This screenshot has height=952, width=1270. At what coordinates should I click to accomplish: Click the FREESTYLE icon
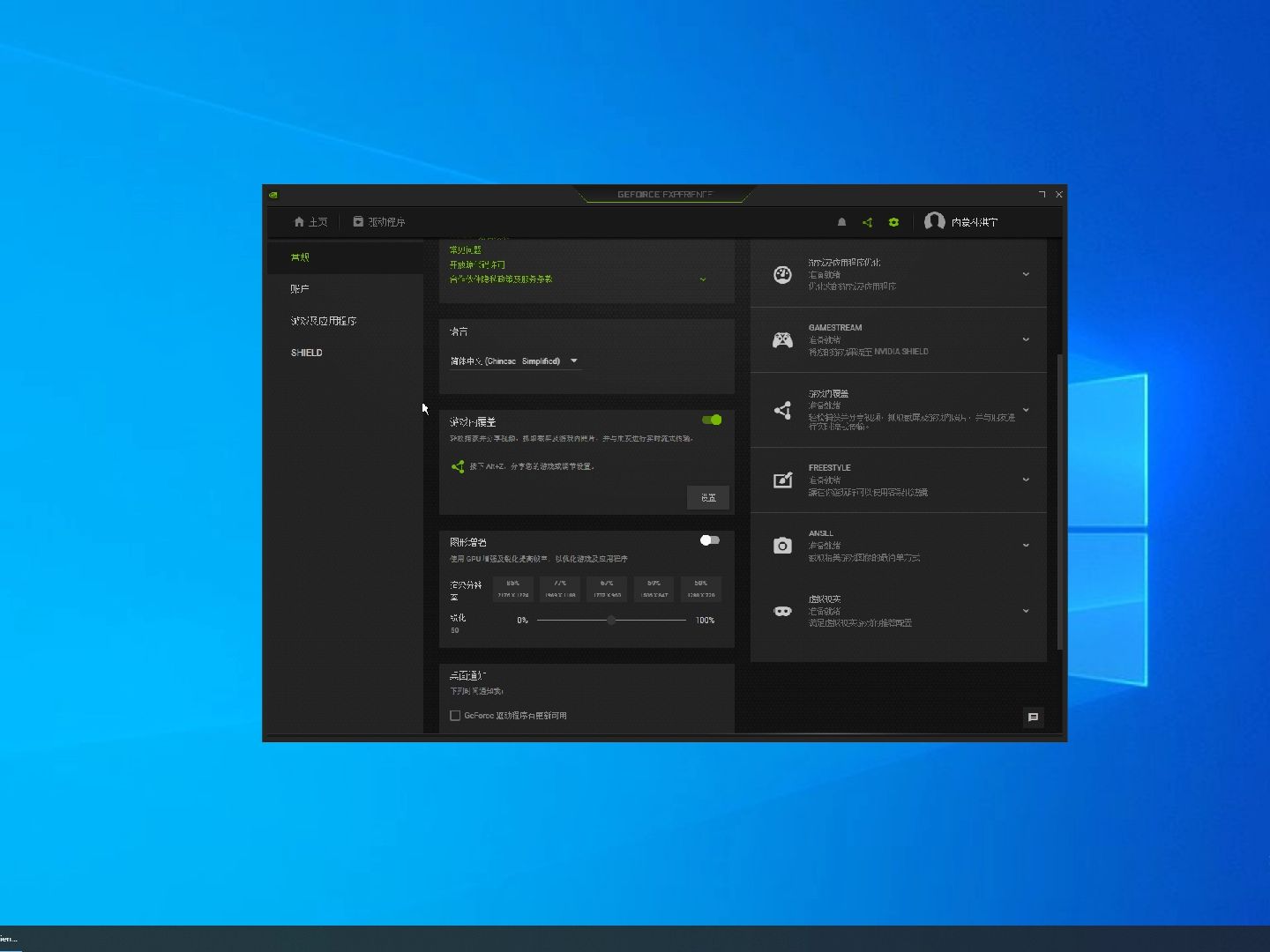pyautogui.click(x=782, y=480)
